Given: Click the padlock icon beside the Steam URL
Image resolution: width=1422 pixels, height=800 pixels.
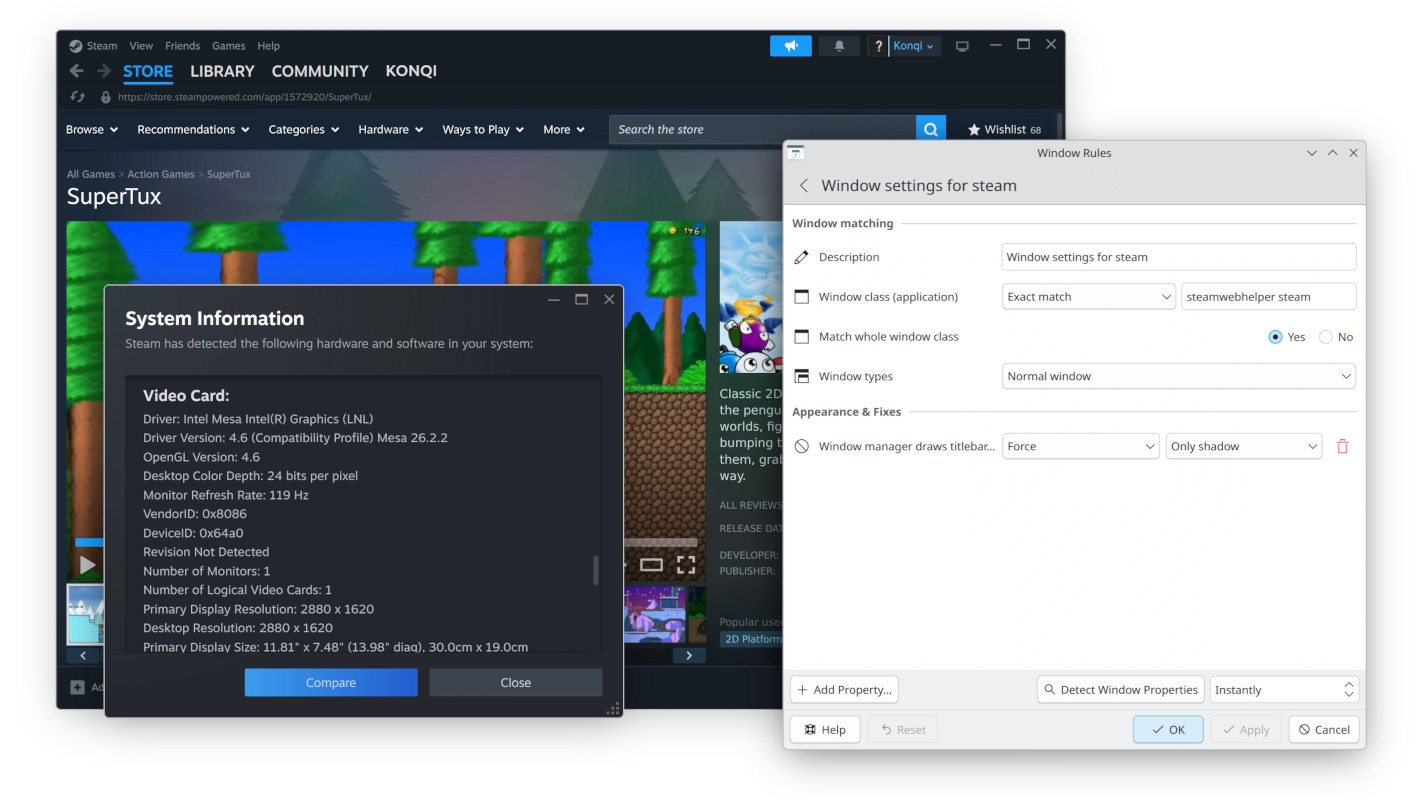Looking at the screenshot, I should (x=106, y=97).
